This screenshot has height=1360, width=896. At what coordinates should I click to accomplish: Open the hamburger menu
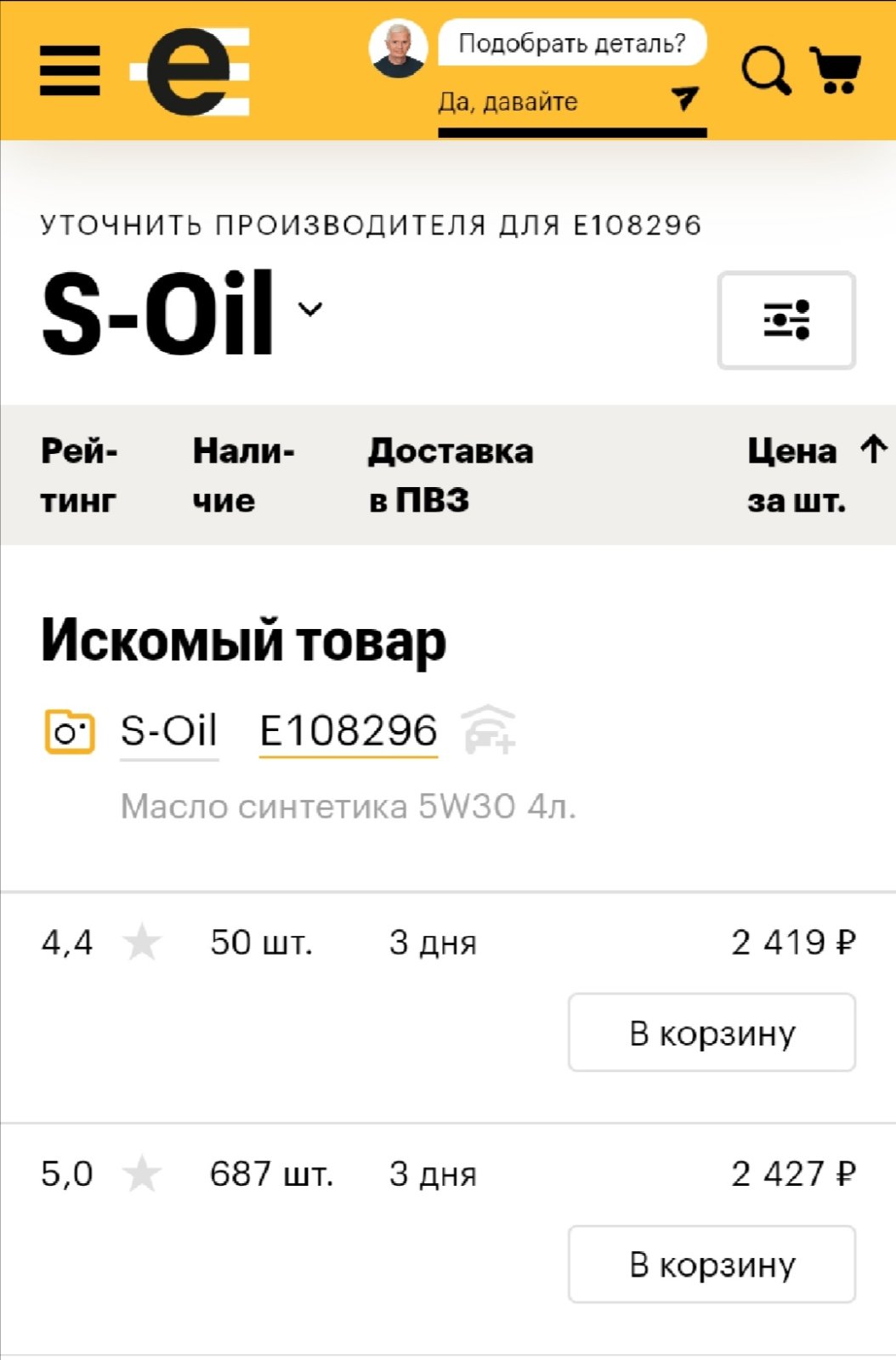pos(70,71)
